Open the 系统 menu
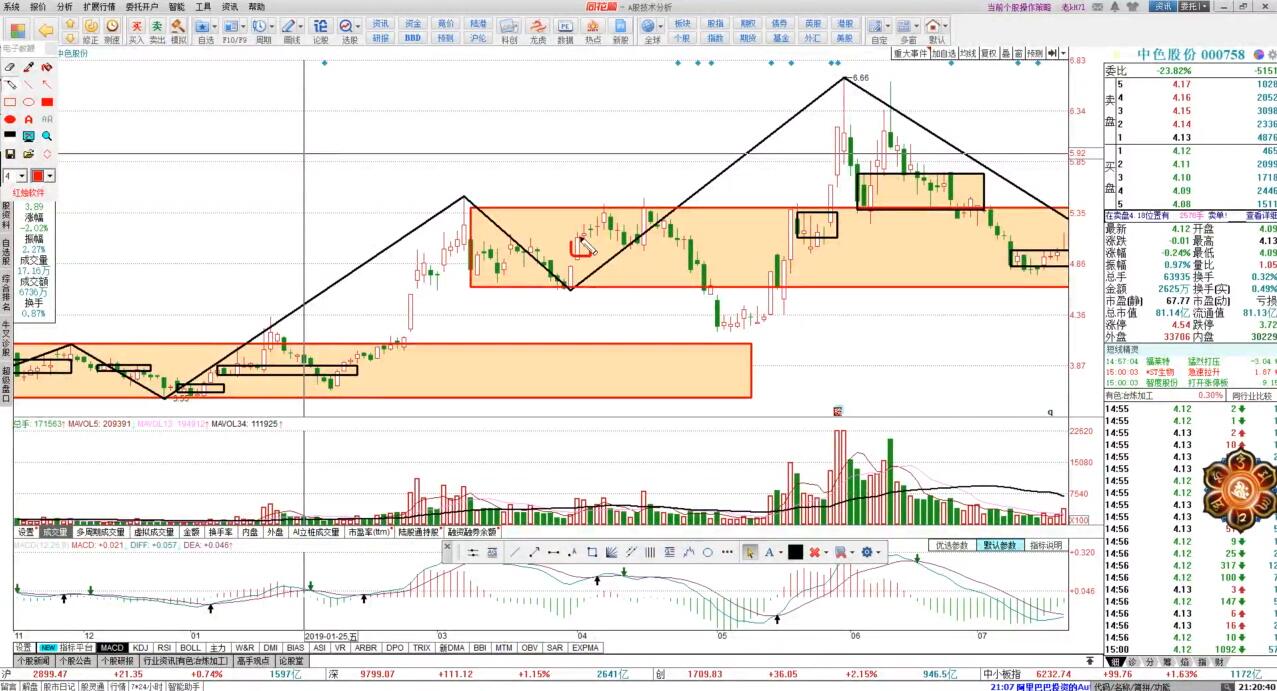 coord(11,6)
